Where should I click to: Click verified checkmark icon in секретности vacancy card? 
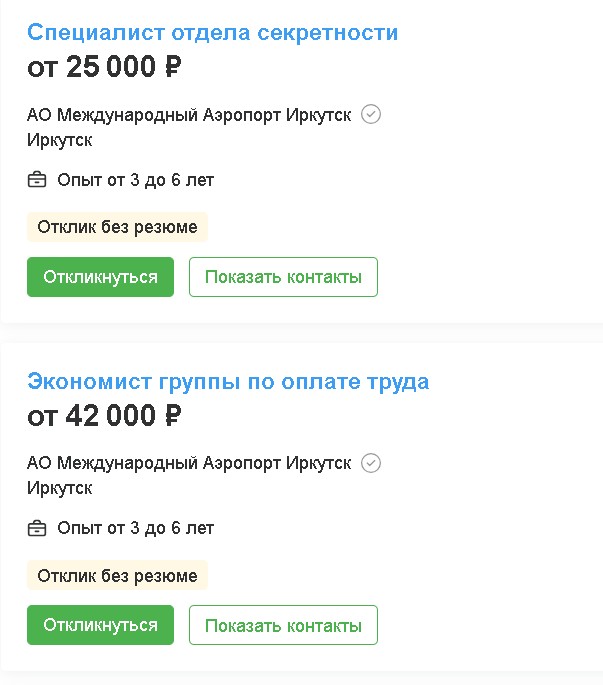point(371,114)
